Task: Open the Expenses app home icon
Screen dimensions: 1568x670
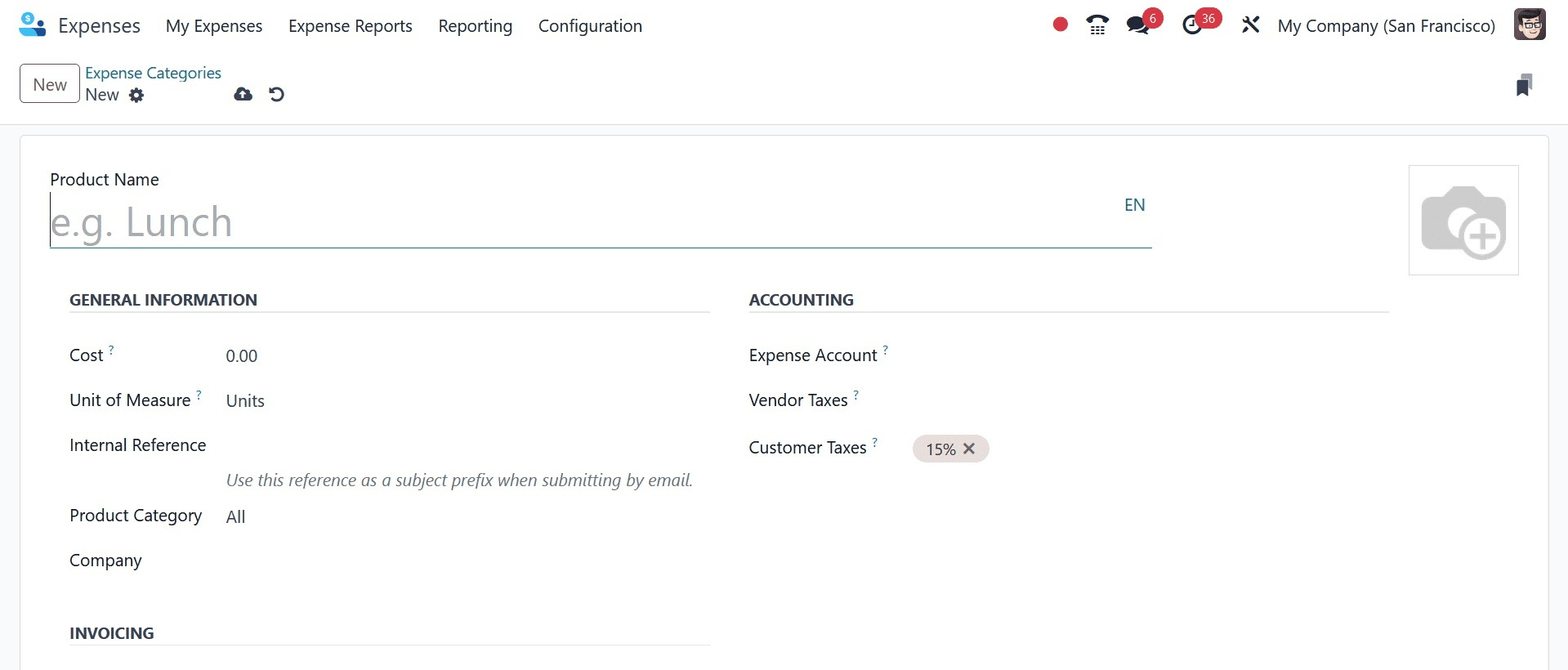Action: [32, 25]
